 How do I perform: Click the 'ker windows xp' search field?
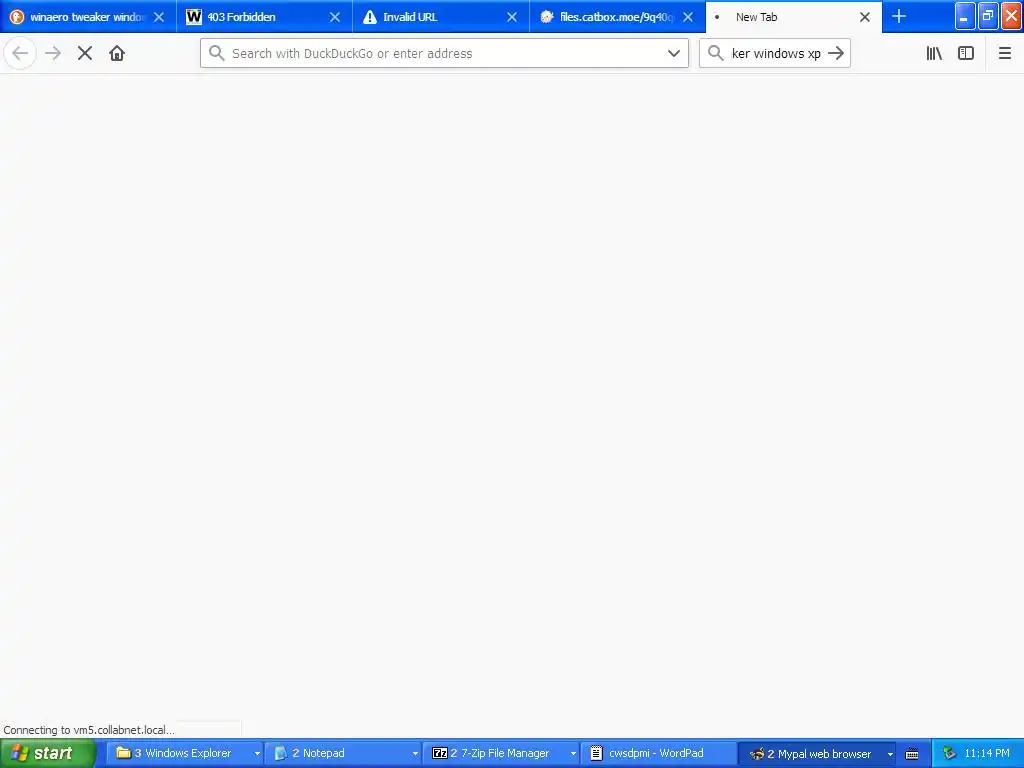click(x=775, y=54)
